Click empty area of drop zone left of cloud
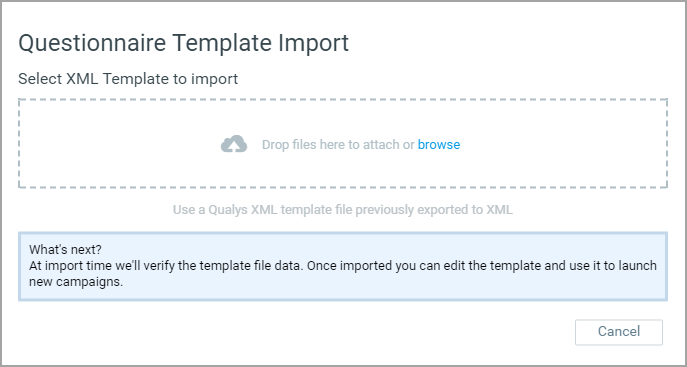This screenshot has width=687, height=367. point(118,144)
